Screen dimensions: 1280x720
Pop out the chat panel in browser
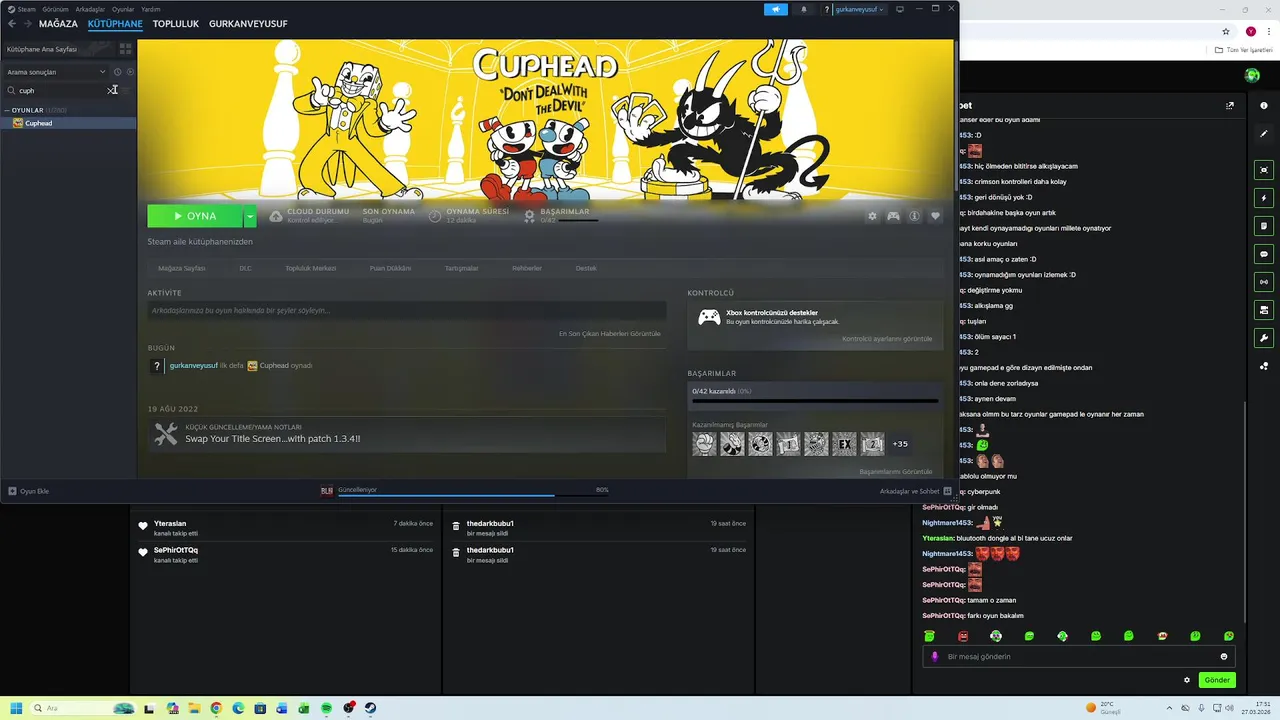[x=1230, y=105]
